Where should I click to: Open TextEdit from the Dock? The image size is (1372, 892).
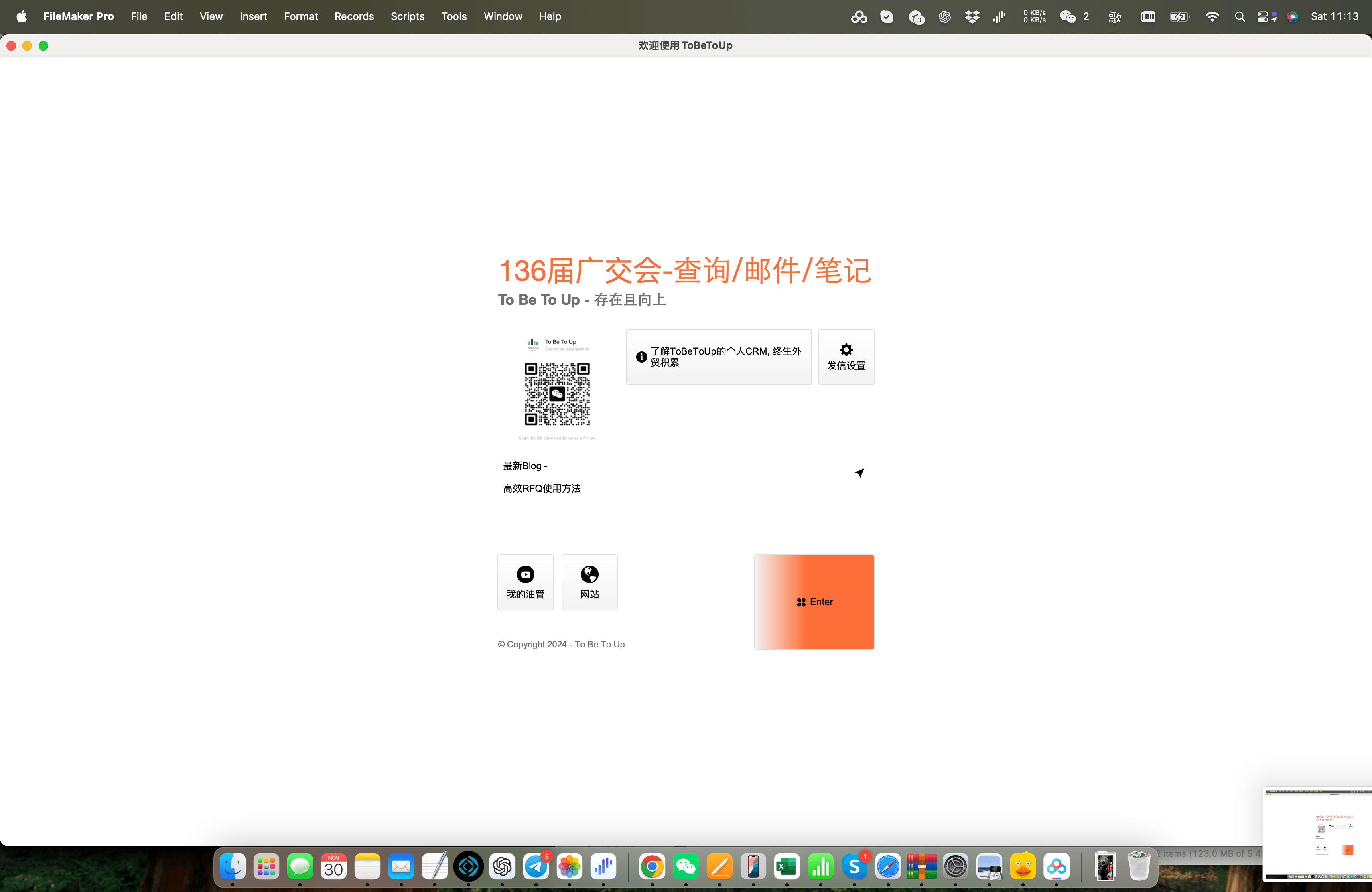[x=434, y=866]
